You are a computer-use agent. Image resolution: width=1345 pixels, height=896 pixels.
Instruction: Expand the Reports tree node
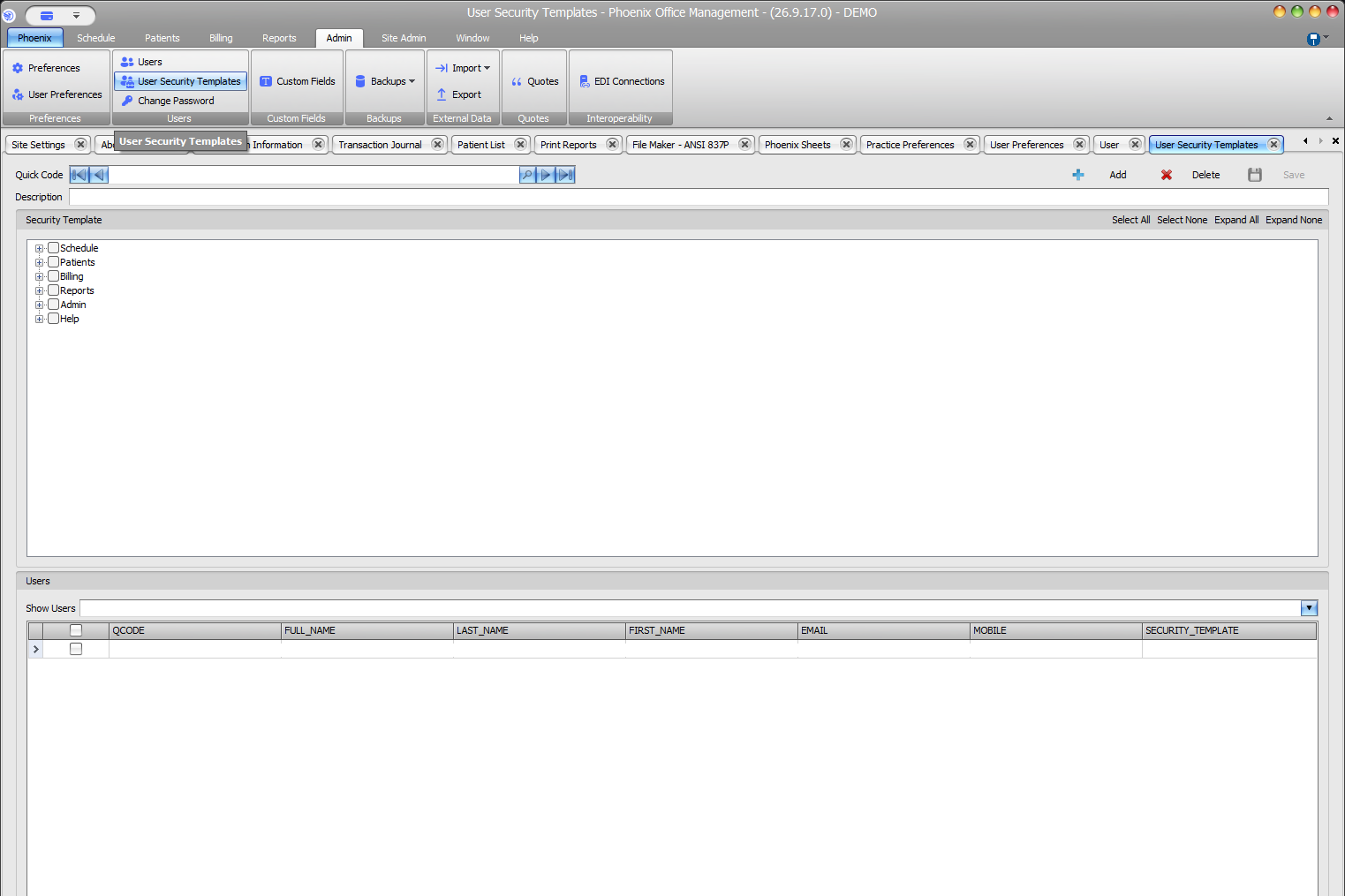39,291
